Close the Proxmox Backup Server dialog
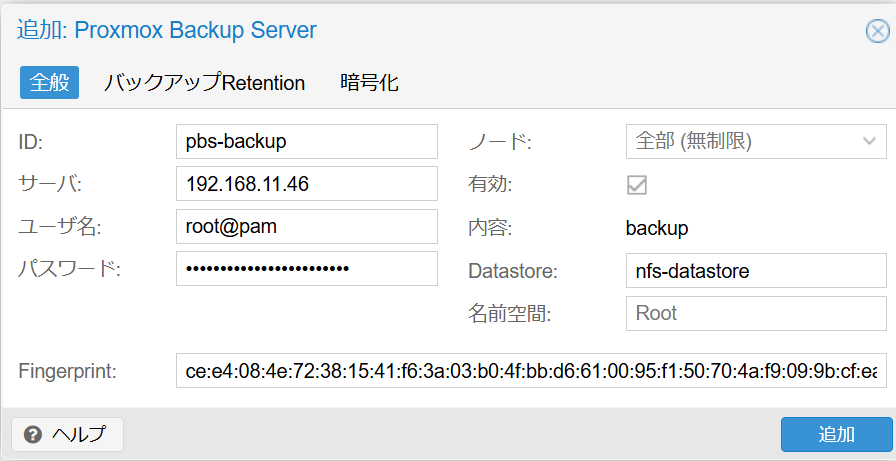The height and width of the screenshot is (461, 896). click(878, 31)
